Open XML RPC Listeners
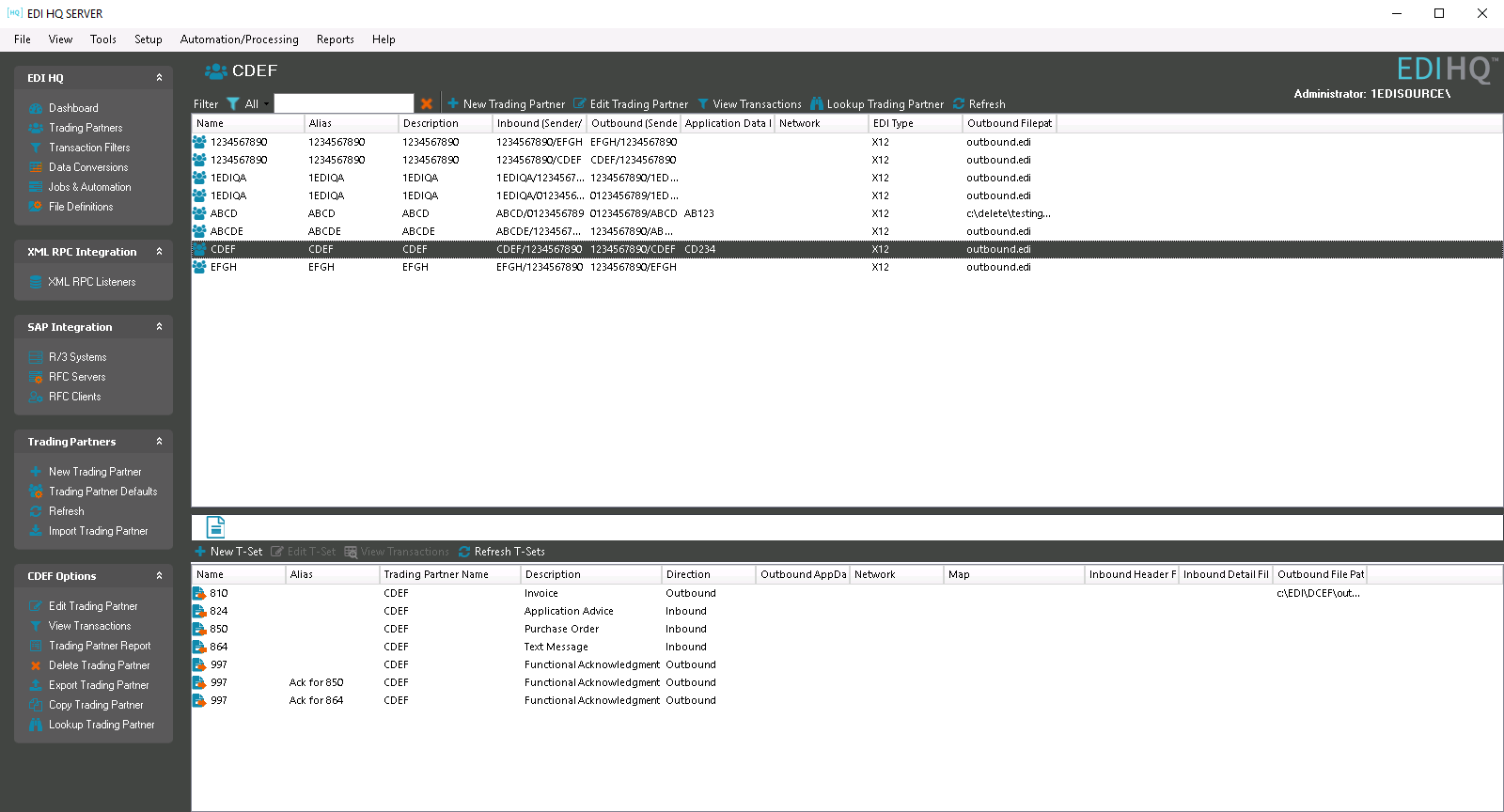Screen dimensions: 1504x812 pyautogui.click(x=92, y=282)
